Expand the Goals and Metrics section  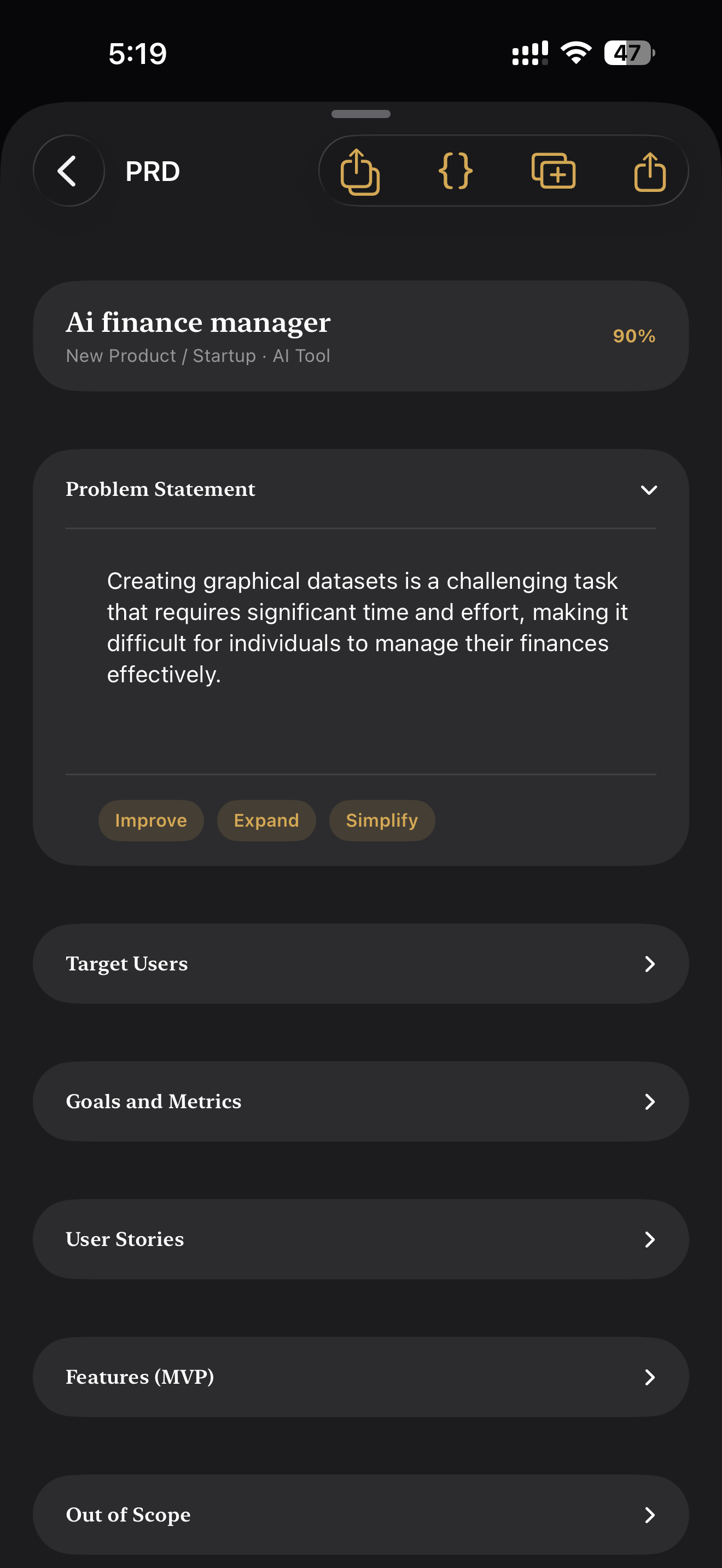point(649,1101)
